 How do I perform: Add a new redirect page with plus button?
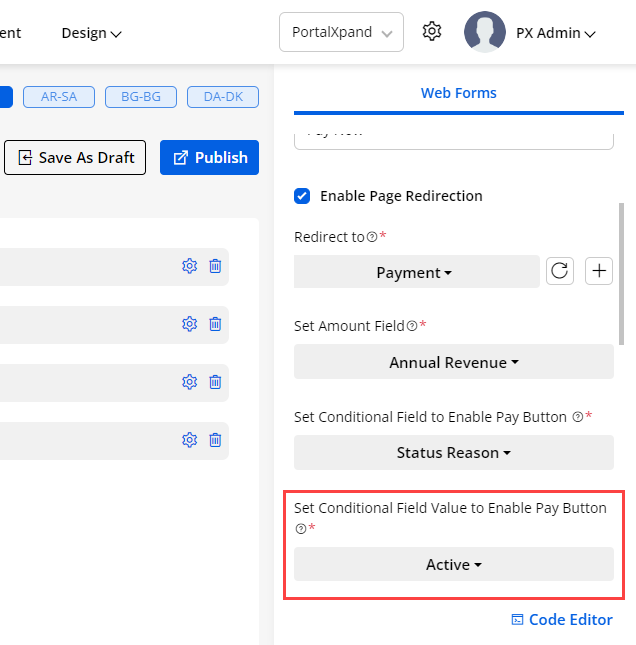(598, 271)
